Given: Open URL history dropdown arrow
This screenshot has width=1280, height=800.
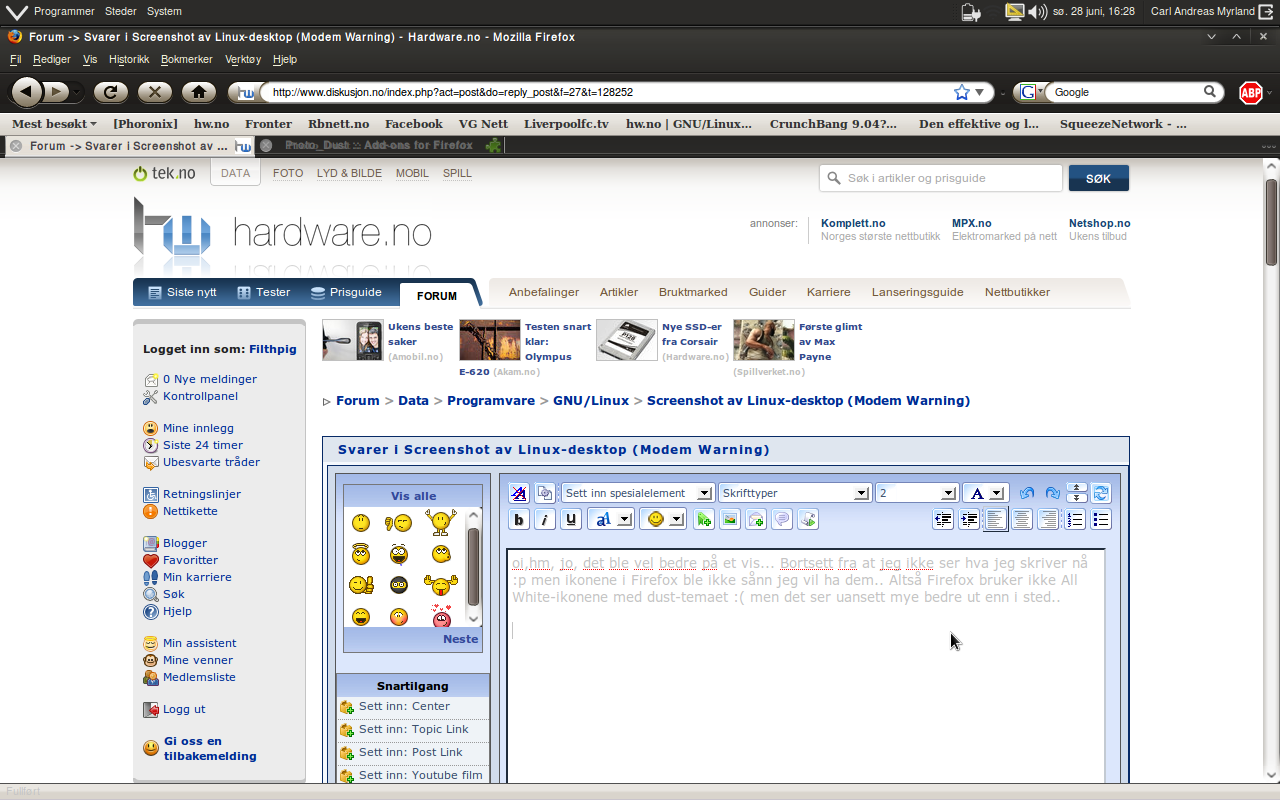Looking at the screenshot, I should pyautogui.click(x=980, y=92).
